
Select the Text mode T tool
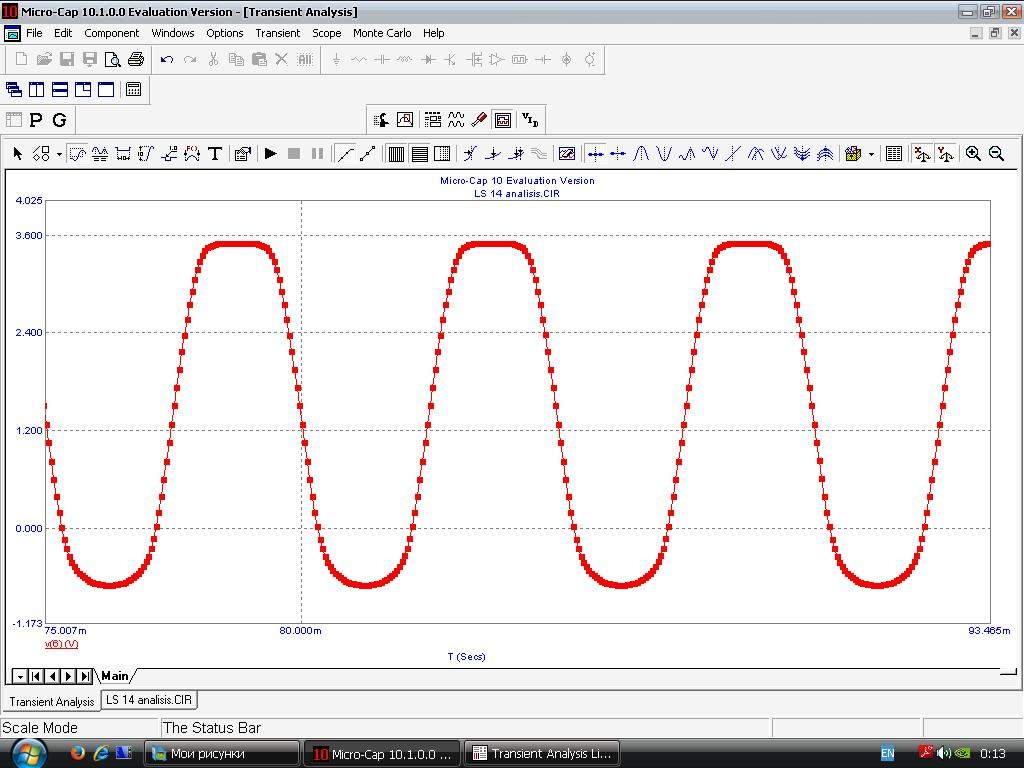pos(214,154)
